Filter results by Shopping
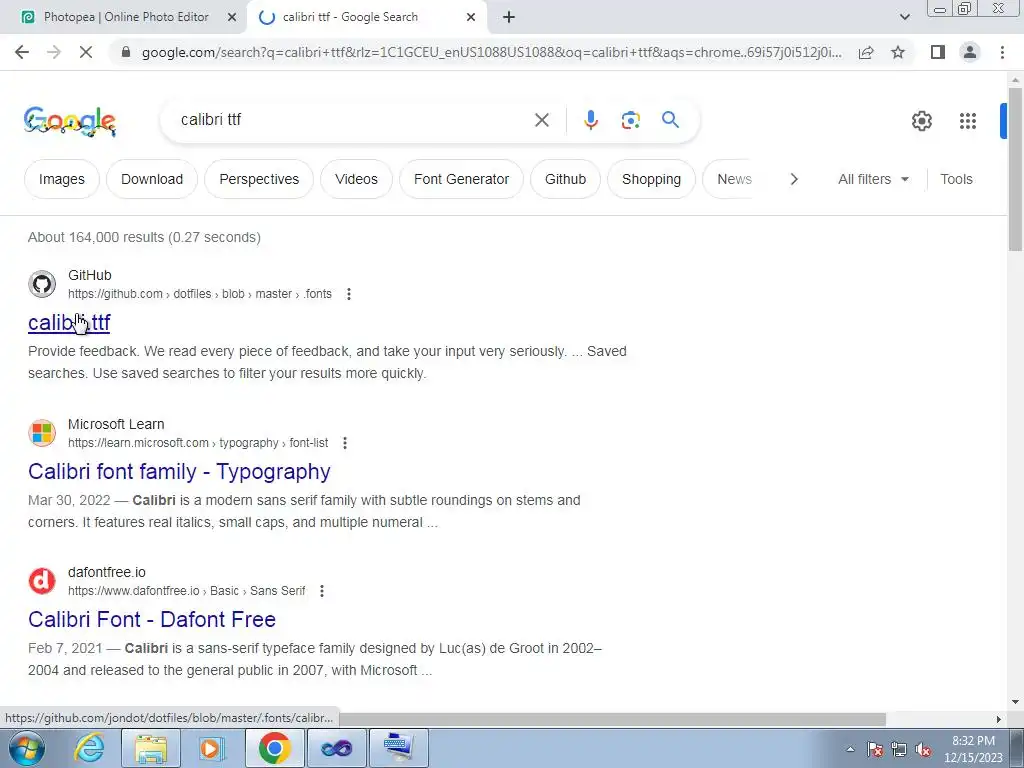Viewport: 1024px width, 768px height. click(x=651, y=179)
